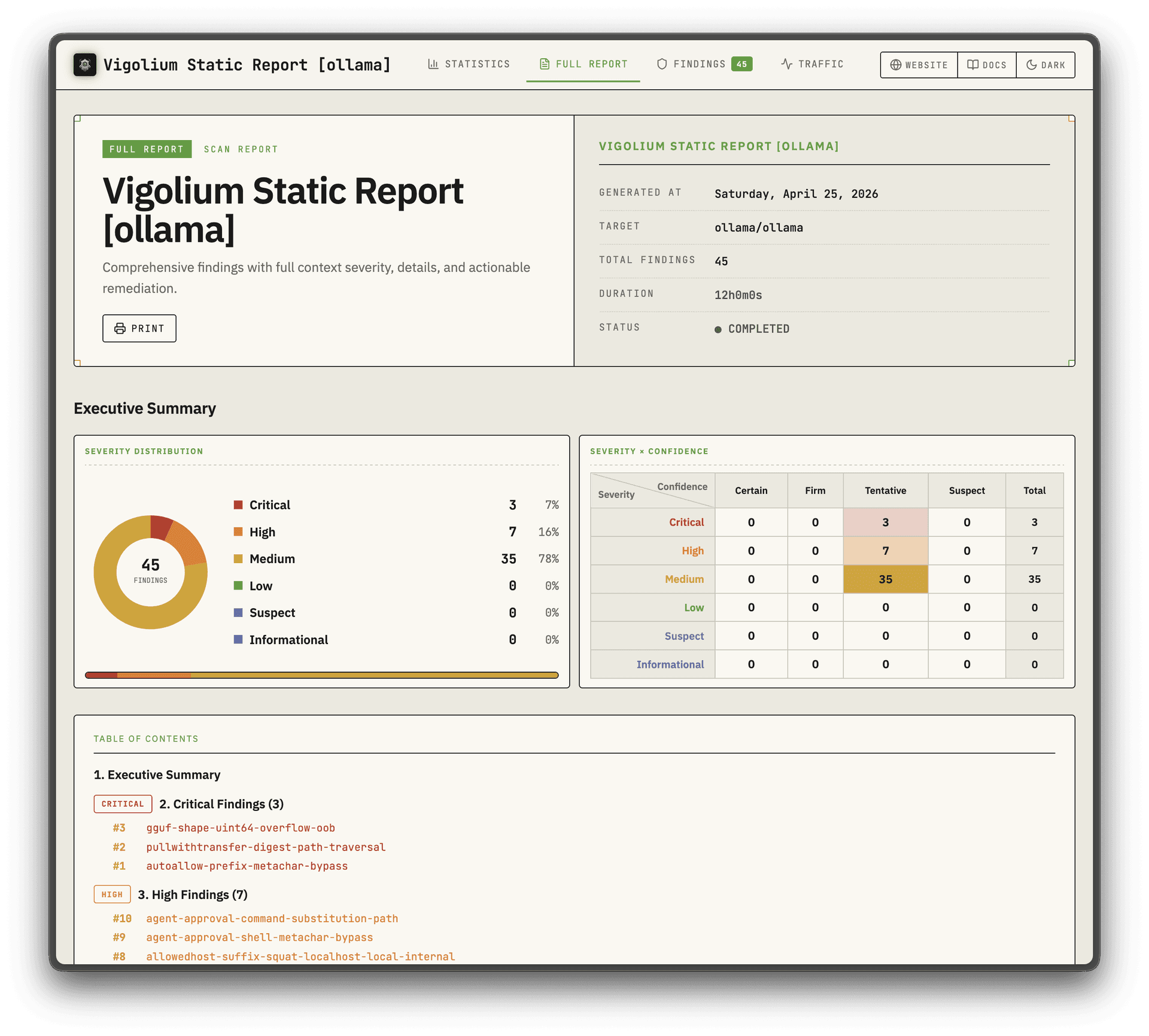Click the Critical Tentative cell showing 3
1149x1036 pixels.
click(886, 522)
